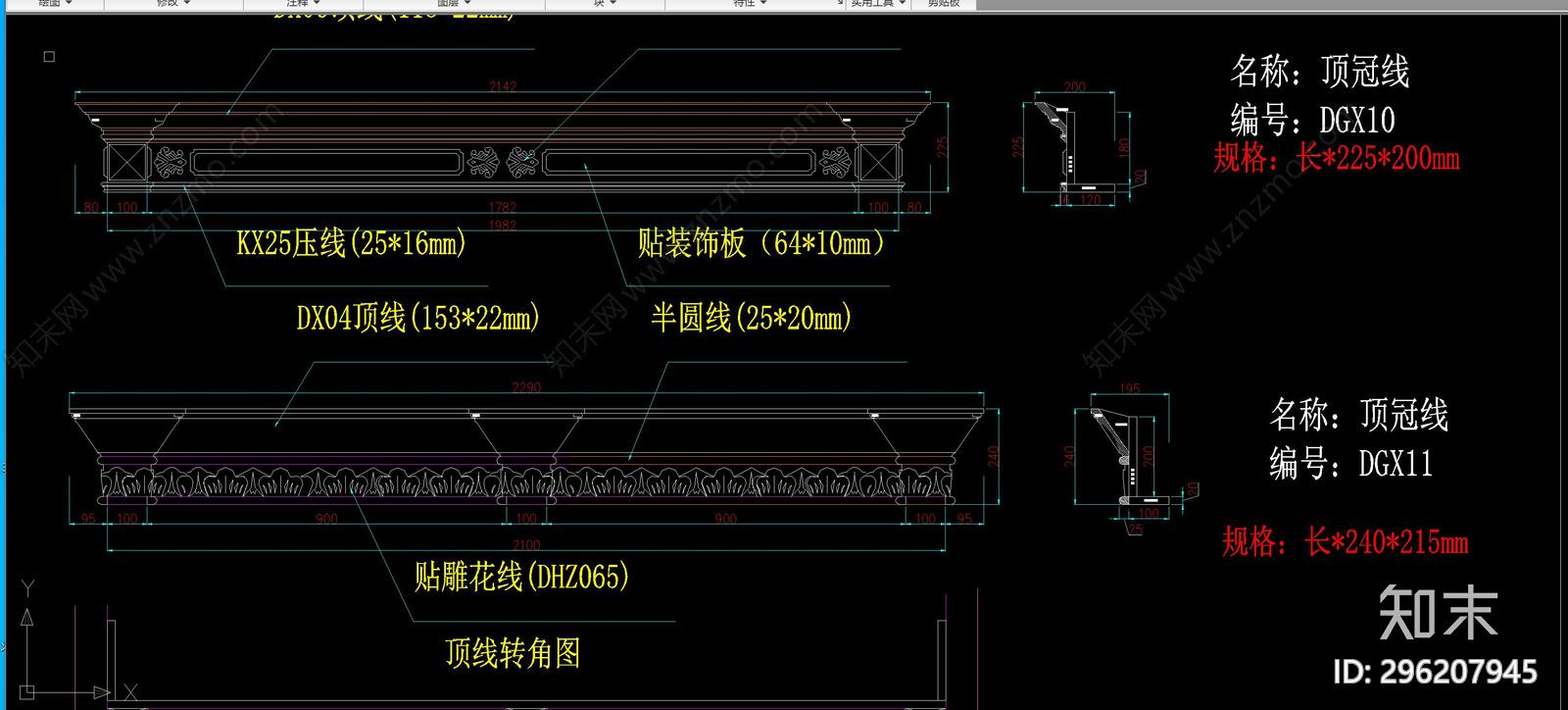Image resolution: width=1568 pixels, height=710 pixels.
Task: Select the dimension value "120" under DGX10 section
Action: (1091, 200)
